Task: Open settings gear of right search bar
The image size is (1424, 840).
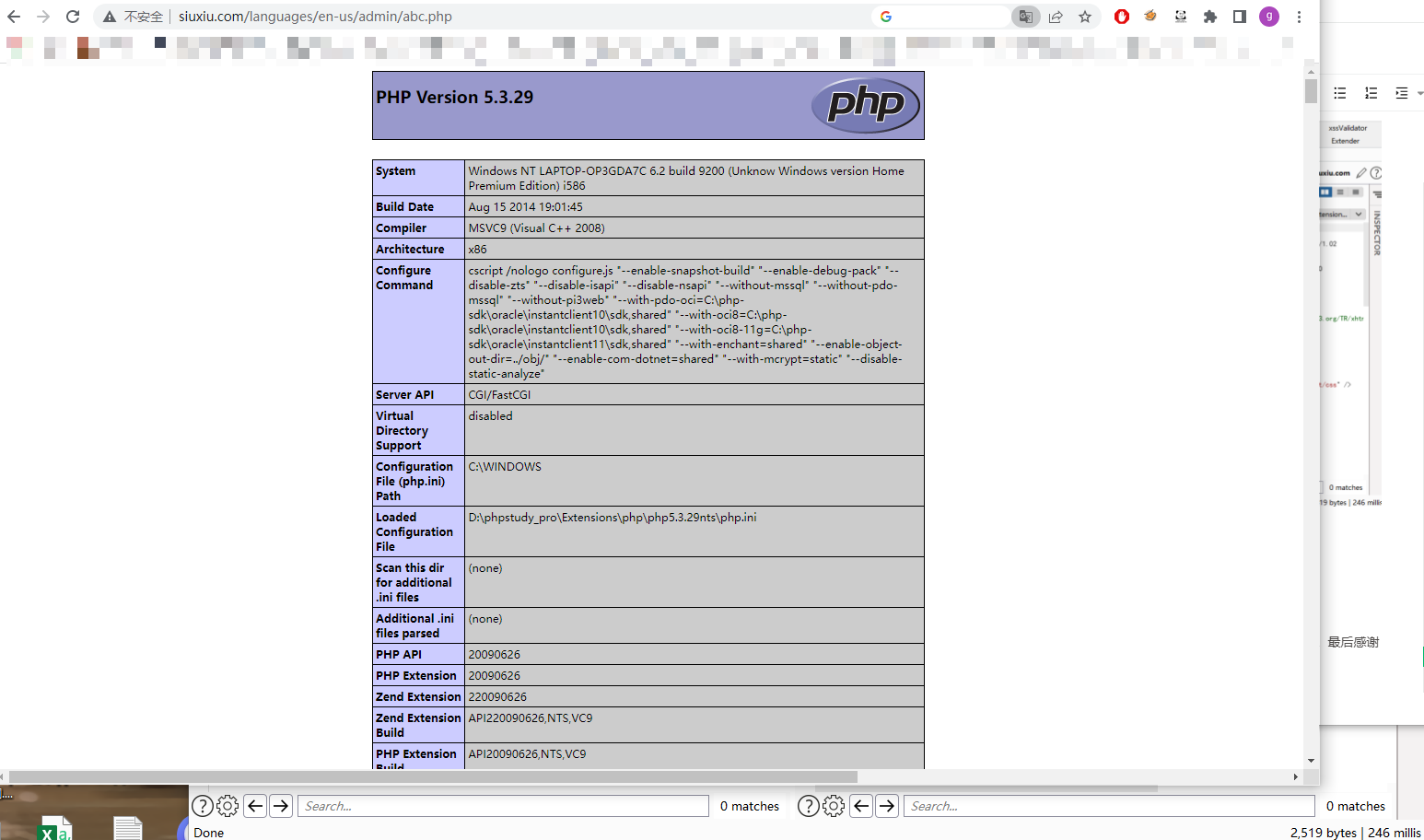Action: 834,806
